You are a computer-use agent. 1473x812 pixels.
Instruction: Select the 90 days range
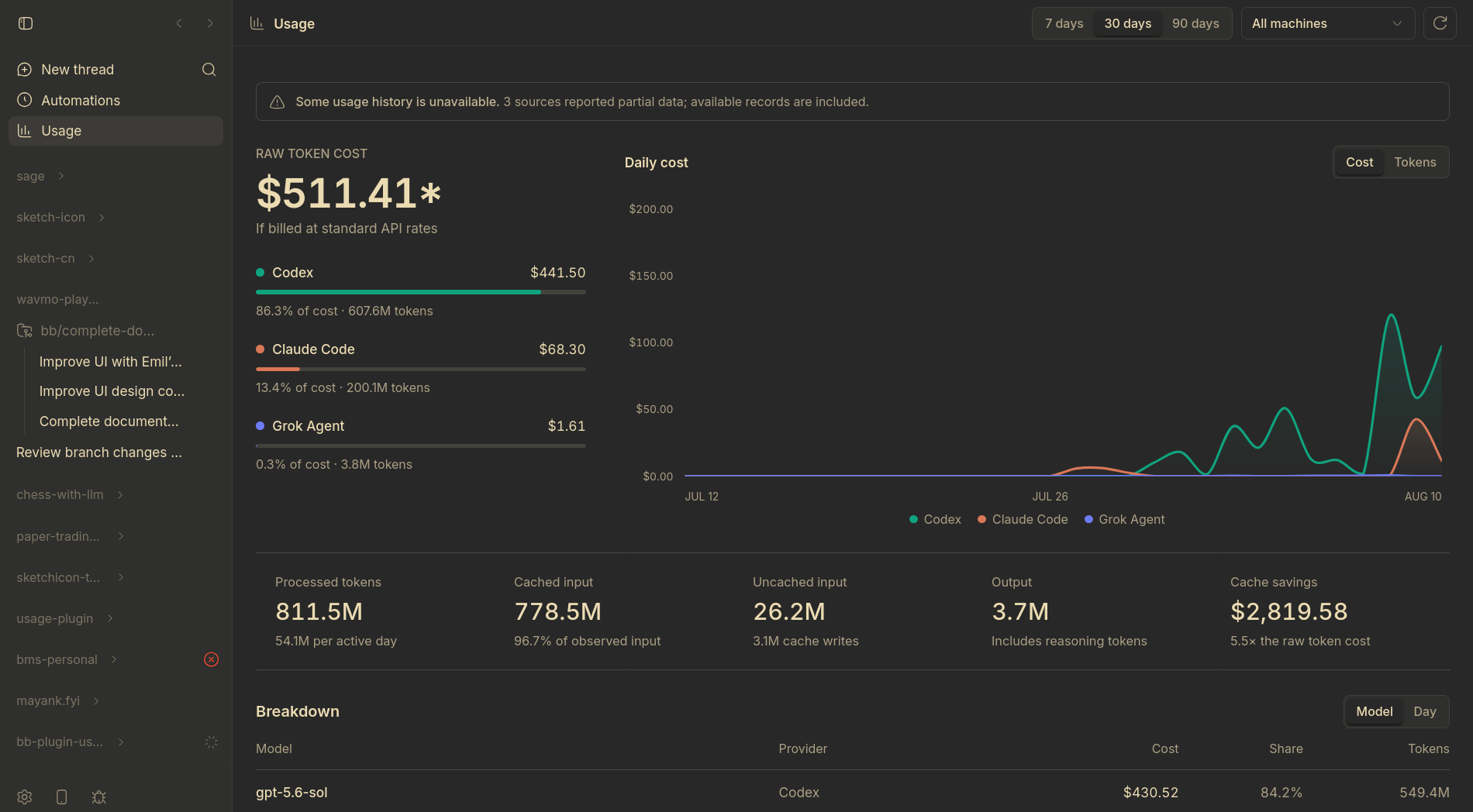pyautogui.click(x=1195, y=23)
